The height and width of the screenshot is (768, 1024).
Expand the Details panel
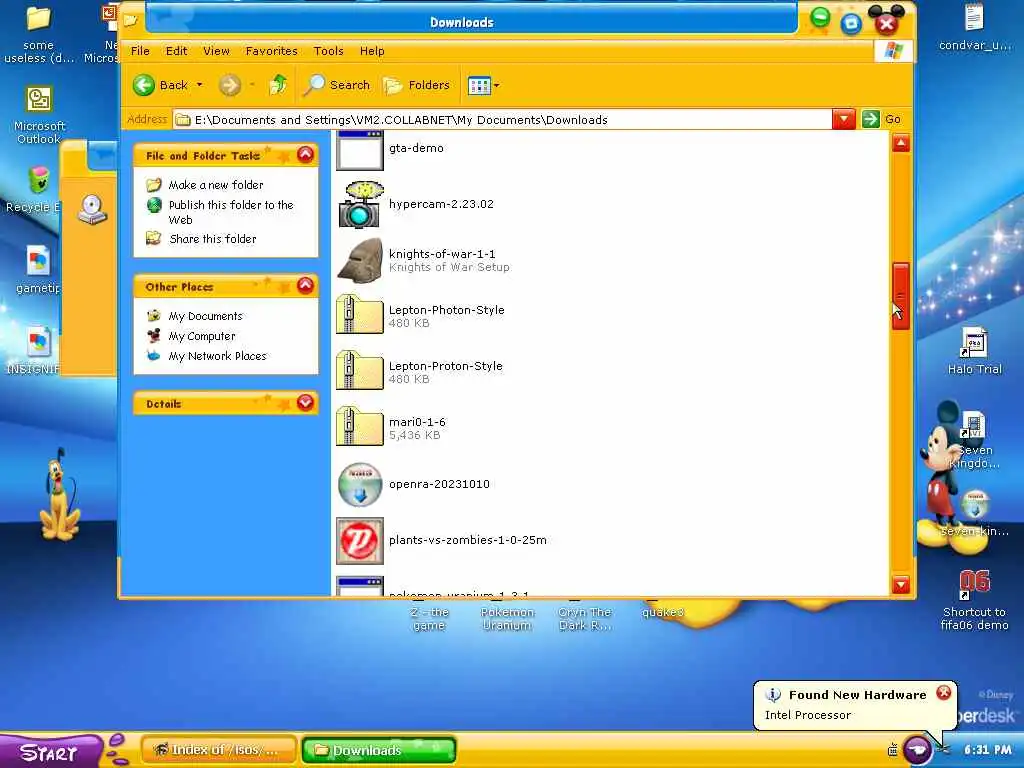point(305,402)
